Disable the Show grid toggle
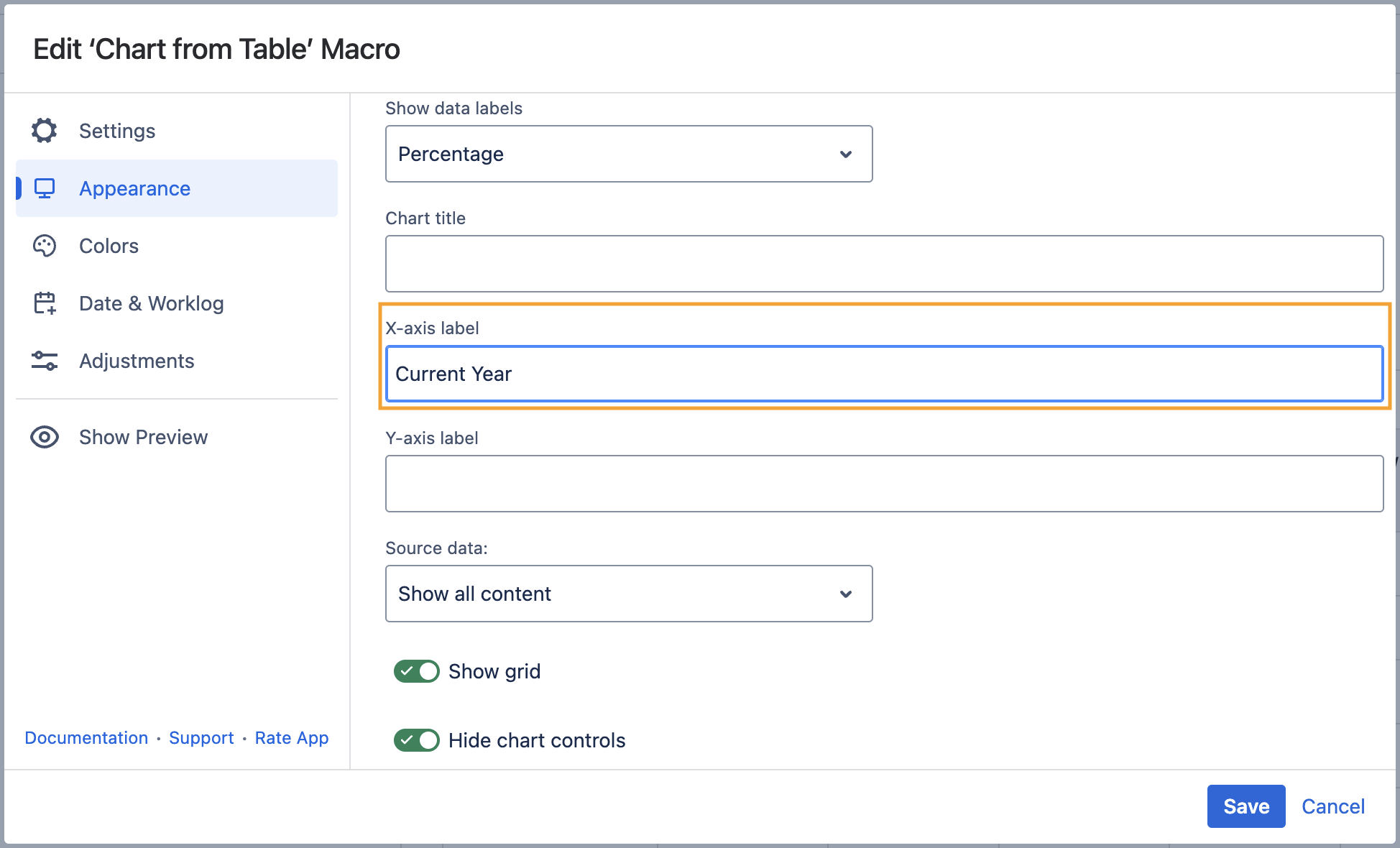This screenshot has height=848, width=1400. coord(417,671)
